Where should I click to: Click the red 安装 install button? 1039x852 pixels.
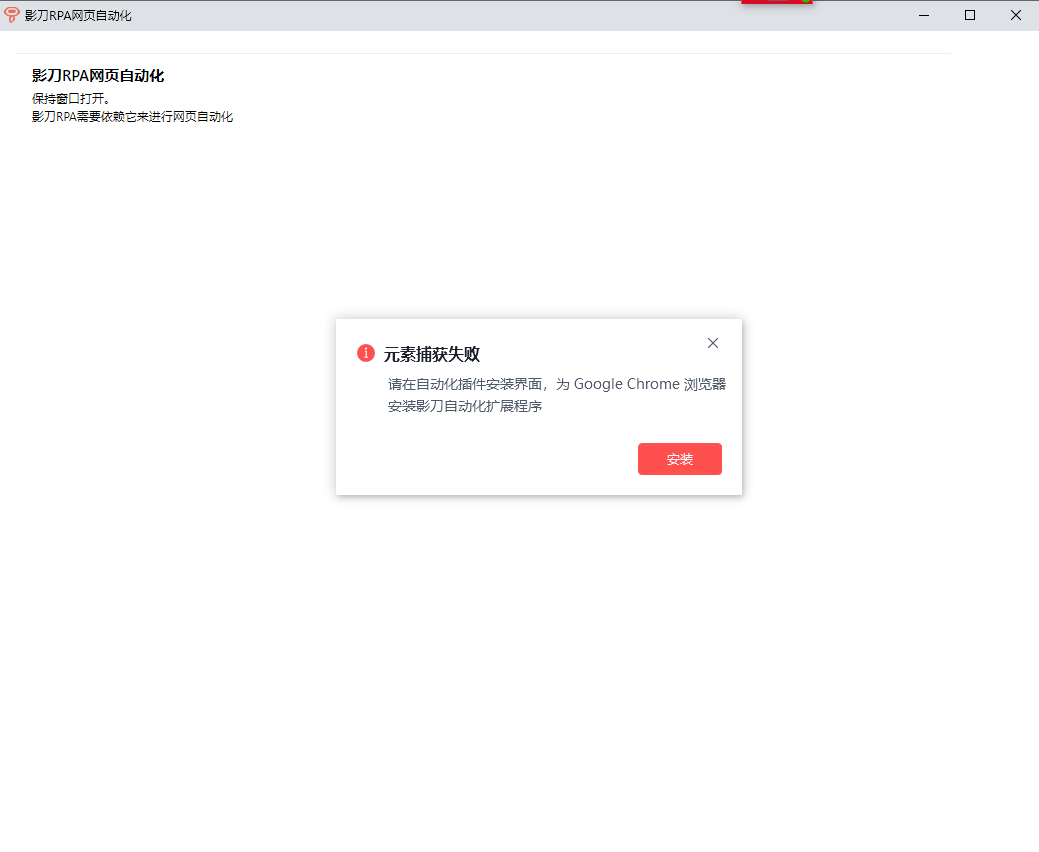(x=679, y=459)
